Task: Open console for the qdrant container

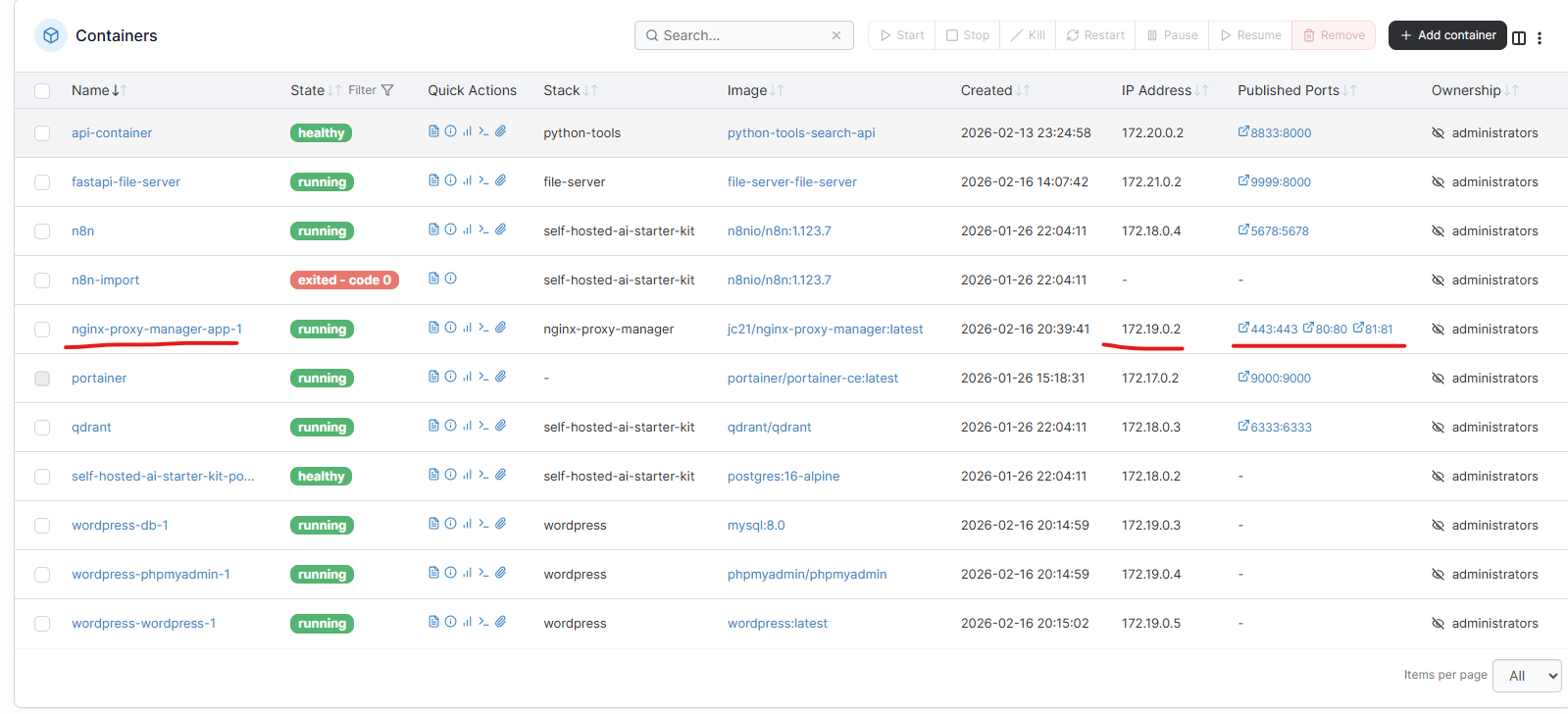Action: (483, 426)
